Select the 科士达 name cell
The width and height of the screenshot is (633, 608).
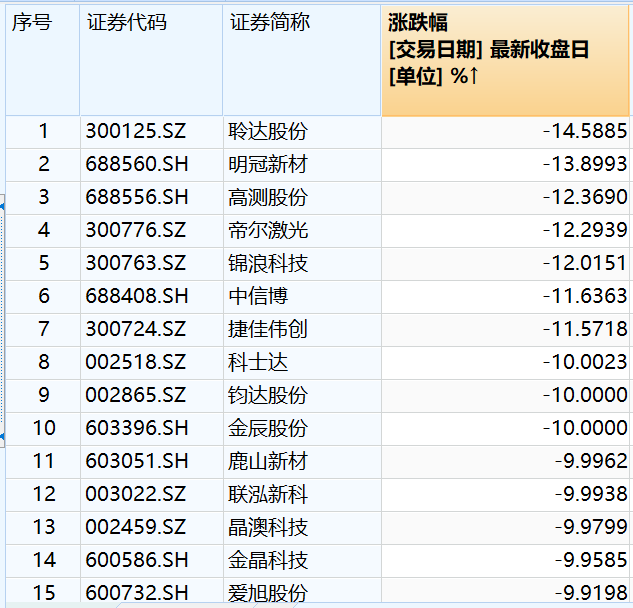(259, 362)
